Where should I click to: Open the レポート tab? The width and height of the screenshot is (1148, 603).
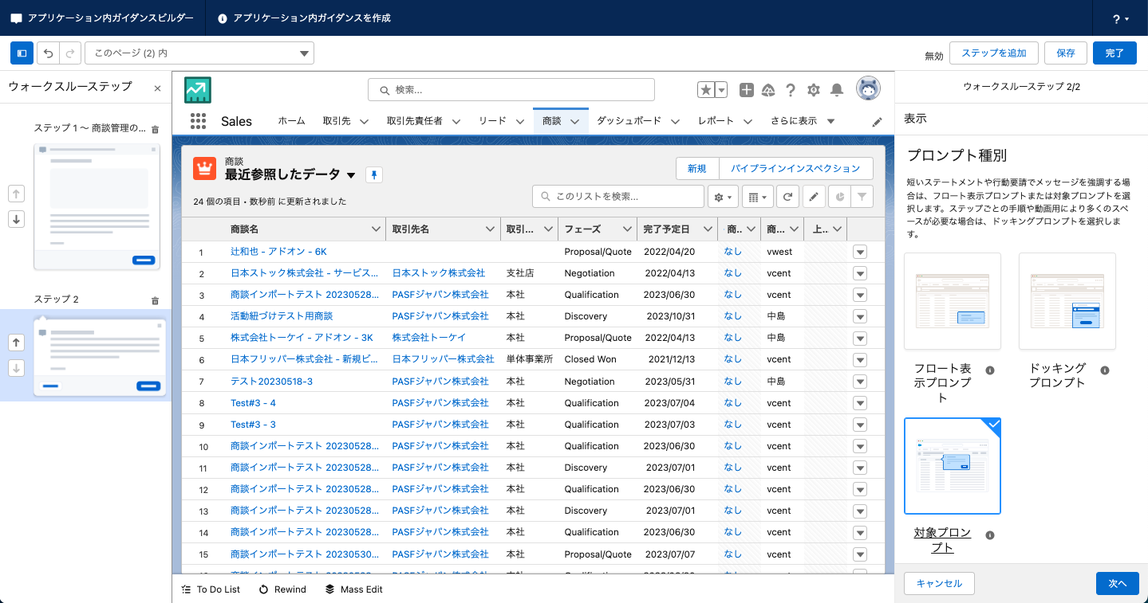tap(715, 121)
